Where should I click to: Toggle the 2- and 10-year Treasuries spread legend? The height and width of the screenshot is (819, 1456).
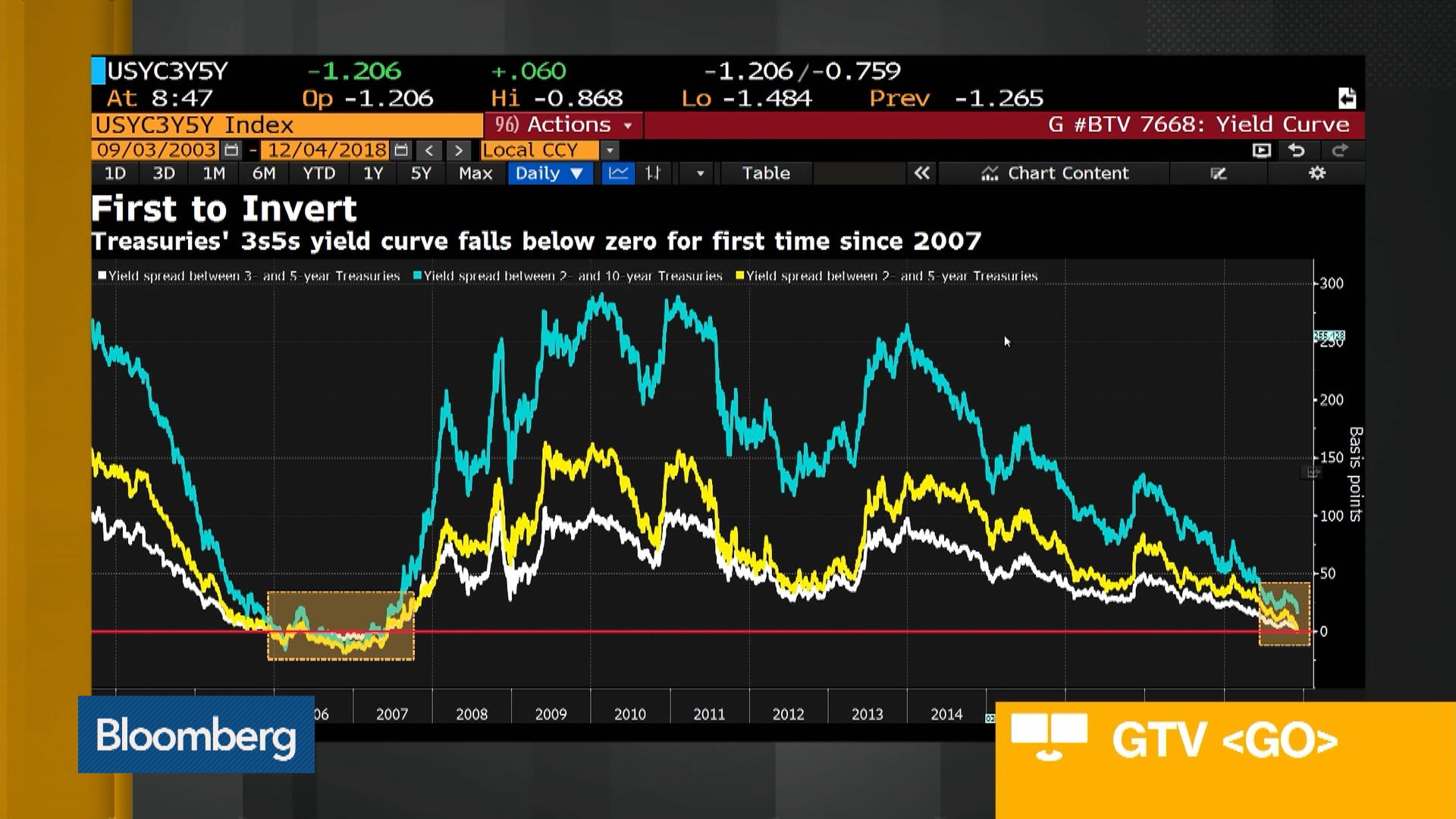point(570,276)
